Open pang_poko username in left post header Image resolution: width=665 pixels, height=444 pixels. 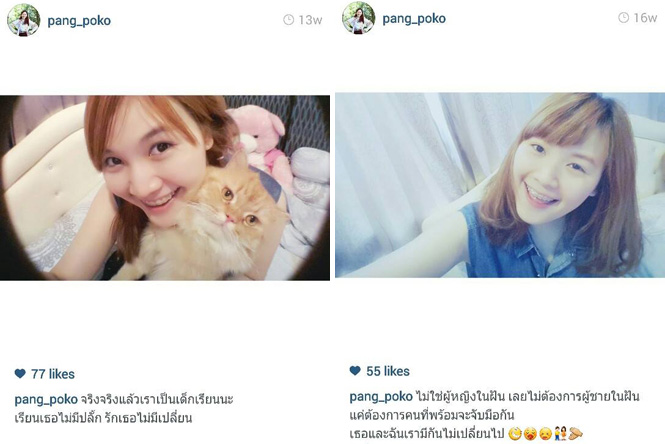(79, 20)
